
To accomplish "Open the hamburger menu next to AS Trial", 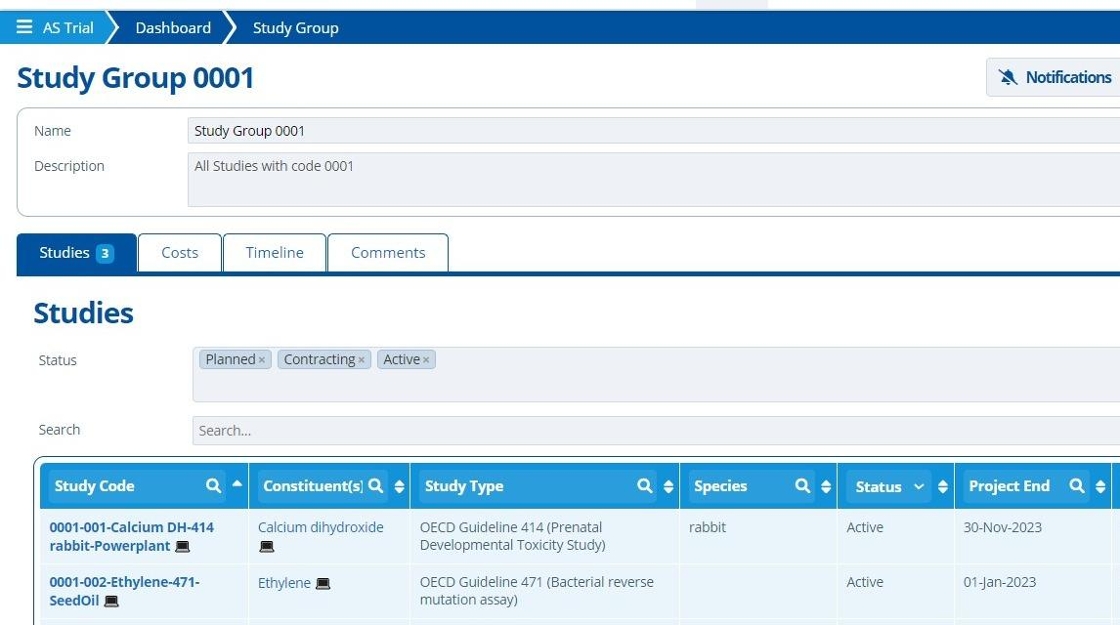I will (24, 27).
